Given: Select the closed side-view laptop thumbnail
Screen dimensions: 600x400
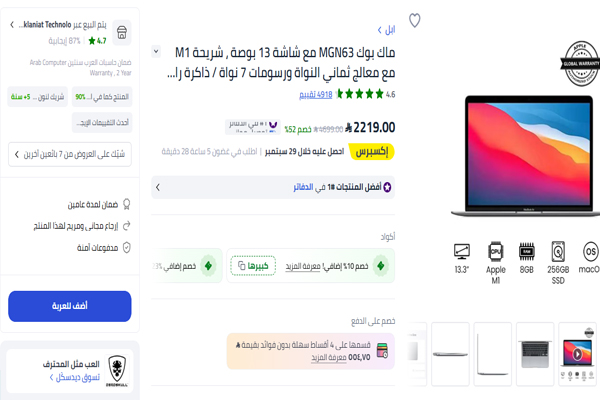Looking at the screenshot, I should click(450, 353).
